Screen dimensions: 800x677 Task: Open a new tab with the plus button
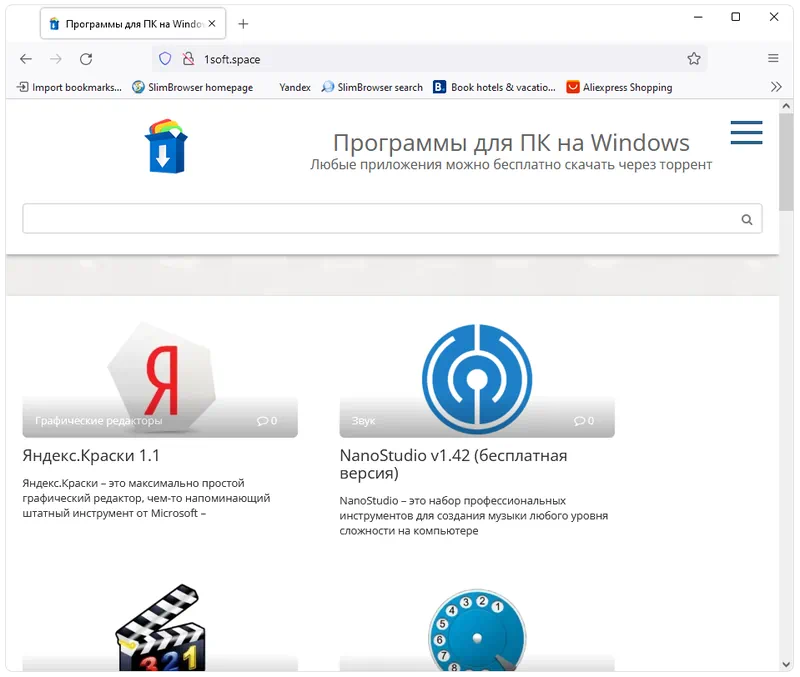(x=243, y=24)
